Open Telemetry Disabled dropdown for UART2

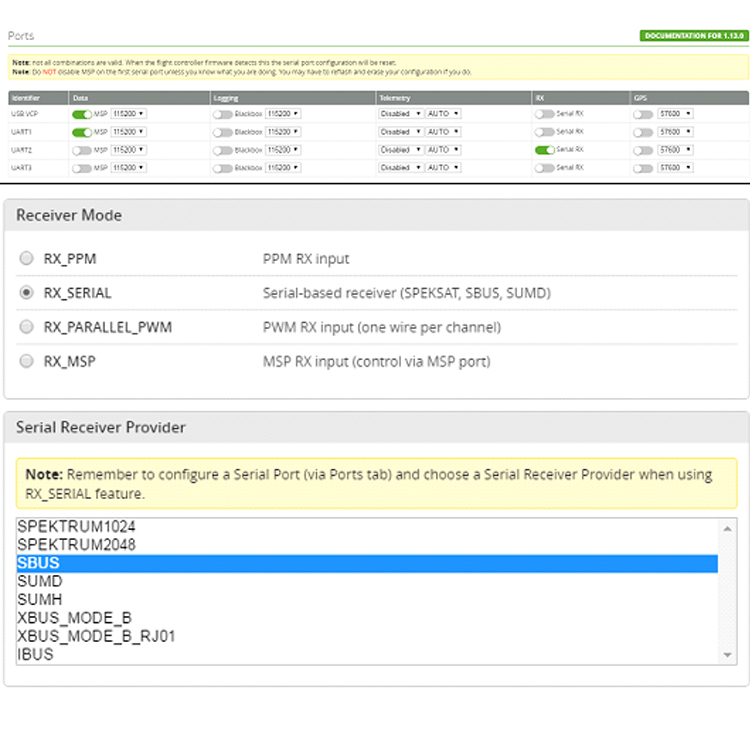(401, 150)
